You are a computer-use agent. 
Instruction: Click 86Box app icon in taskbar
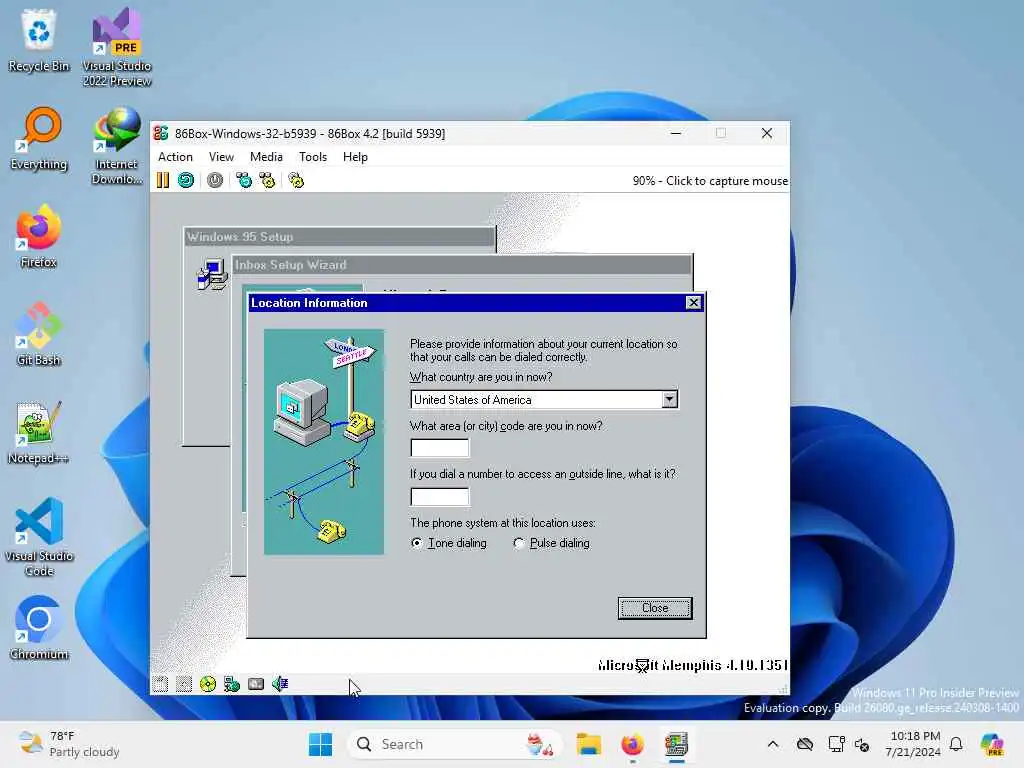click(x=677, y=744)
